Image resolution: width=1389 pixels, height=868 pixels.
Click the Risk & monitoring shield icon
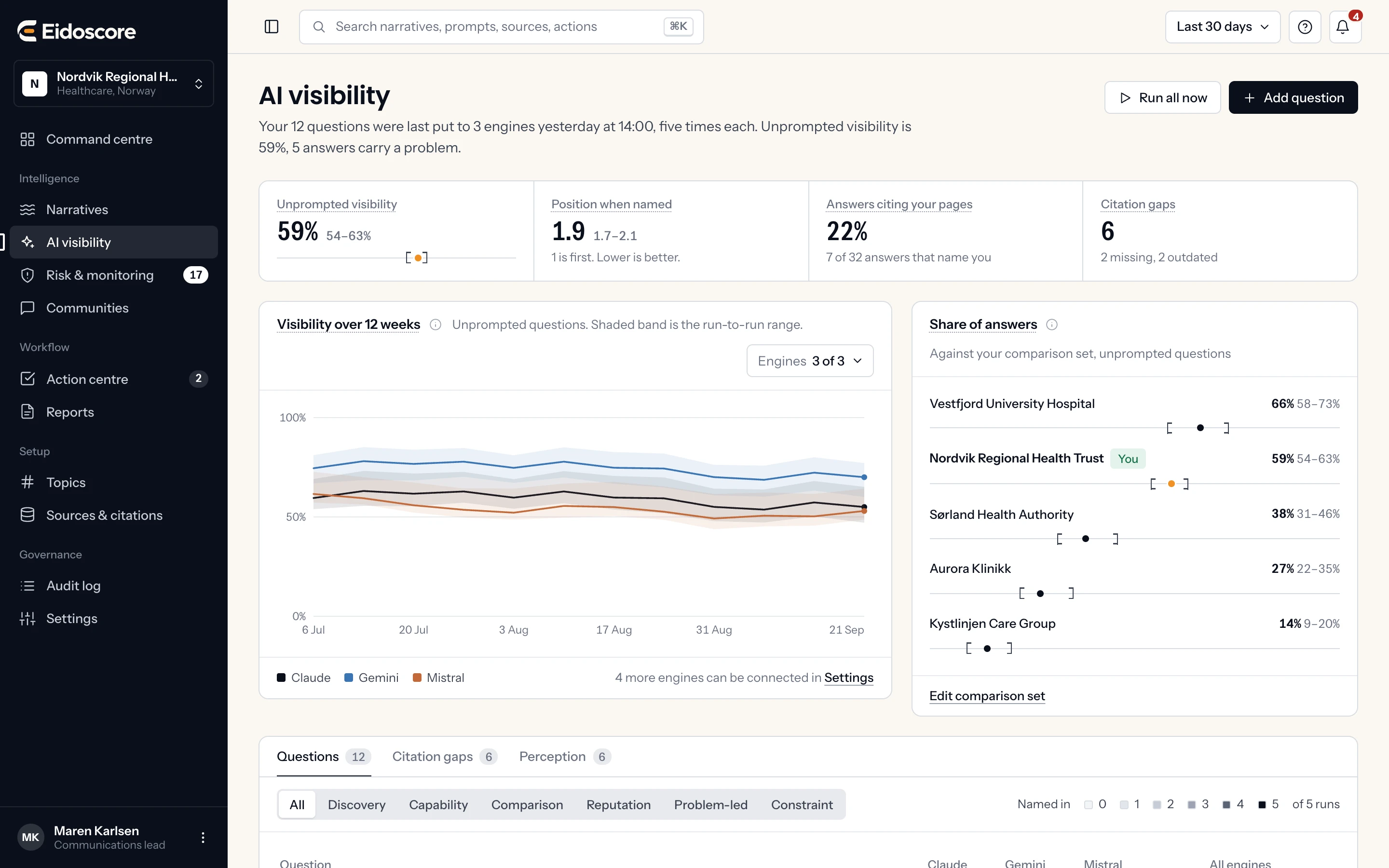(27, 275)
